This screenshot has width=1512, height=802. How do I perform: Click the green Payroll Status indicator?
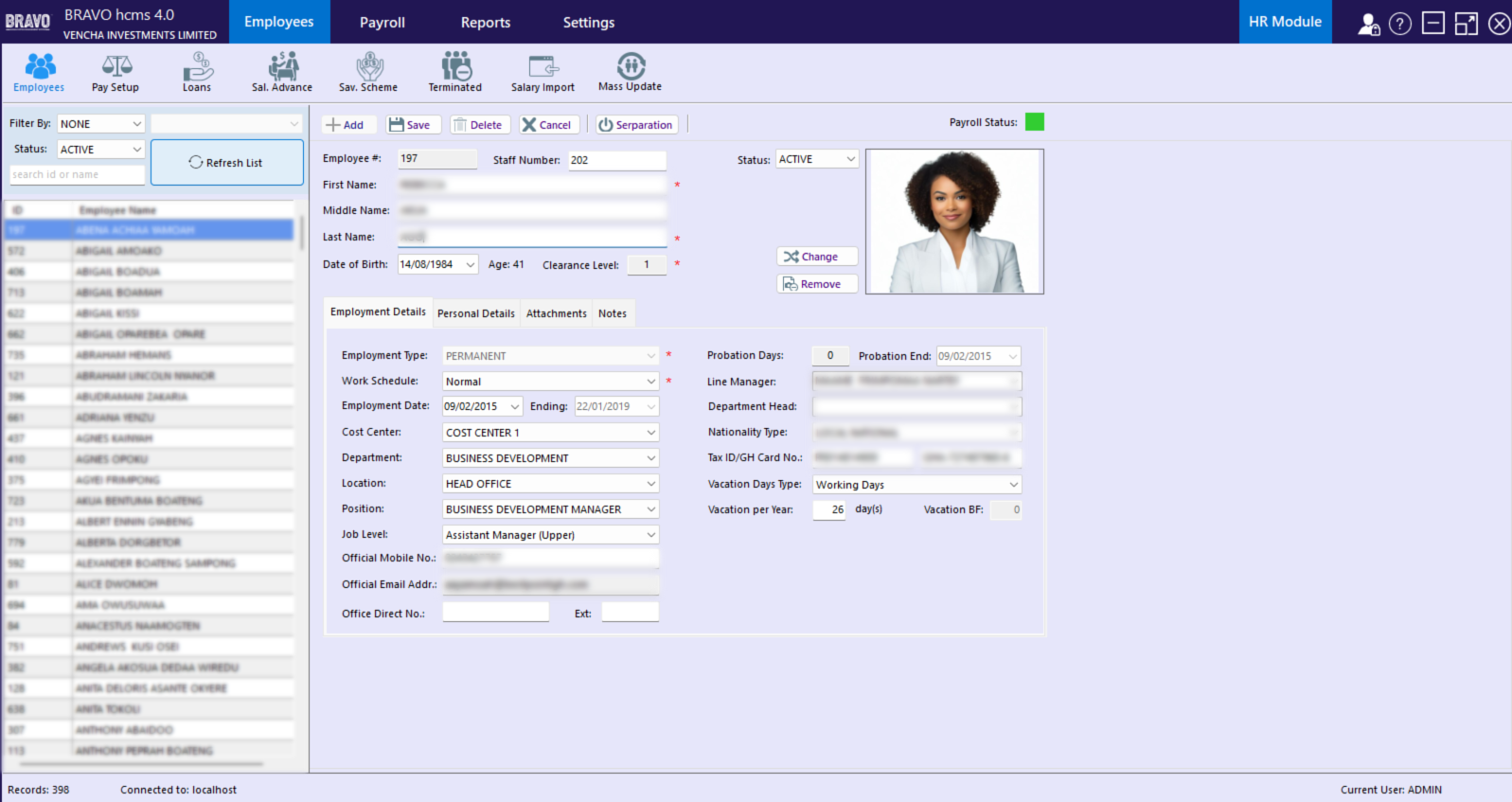tap(1035, 122)
